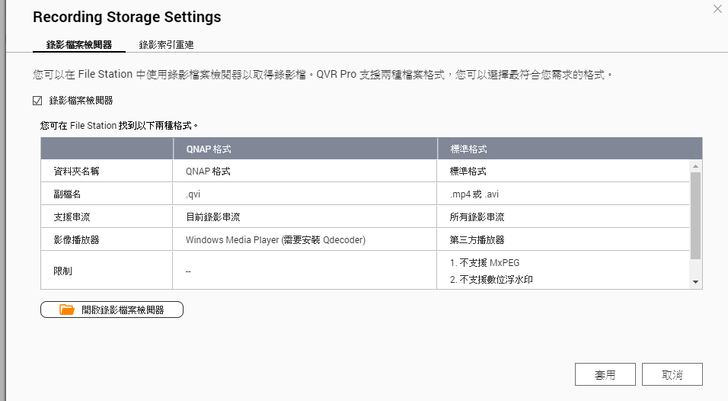Select the 副檔名 row label
728x401 pixels.
[66, 194]
